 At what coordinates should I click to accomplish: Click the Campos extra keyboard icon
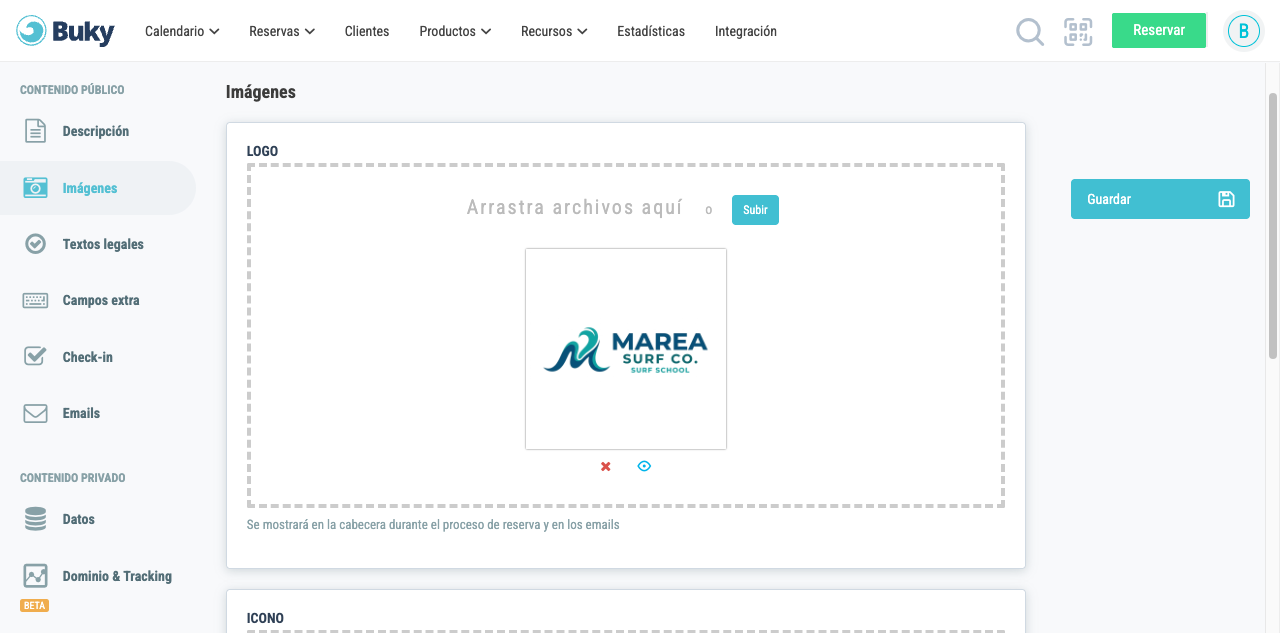point(35,300)
